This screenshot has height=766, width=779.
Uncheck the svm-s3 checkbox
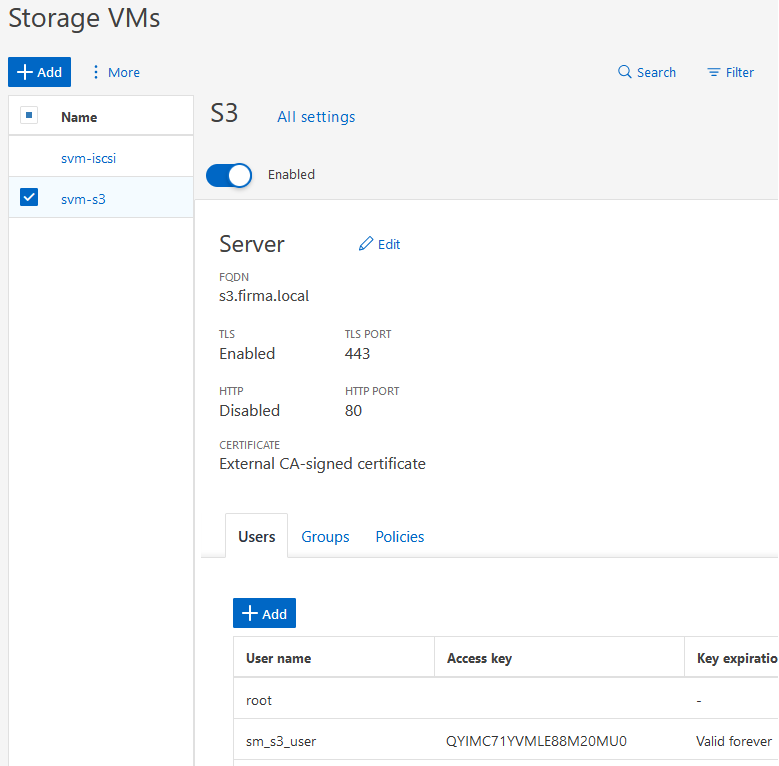29,197
